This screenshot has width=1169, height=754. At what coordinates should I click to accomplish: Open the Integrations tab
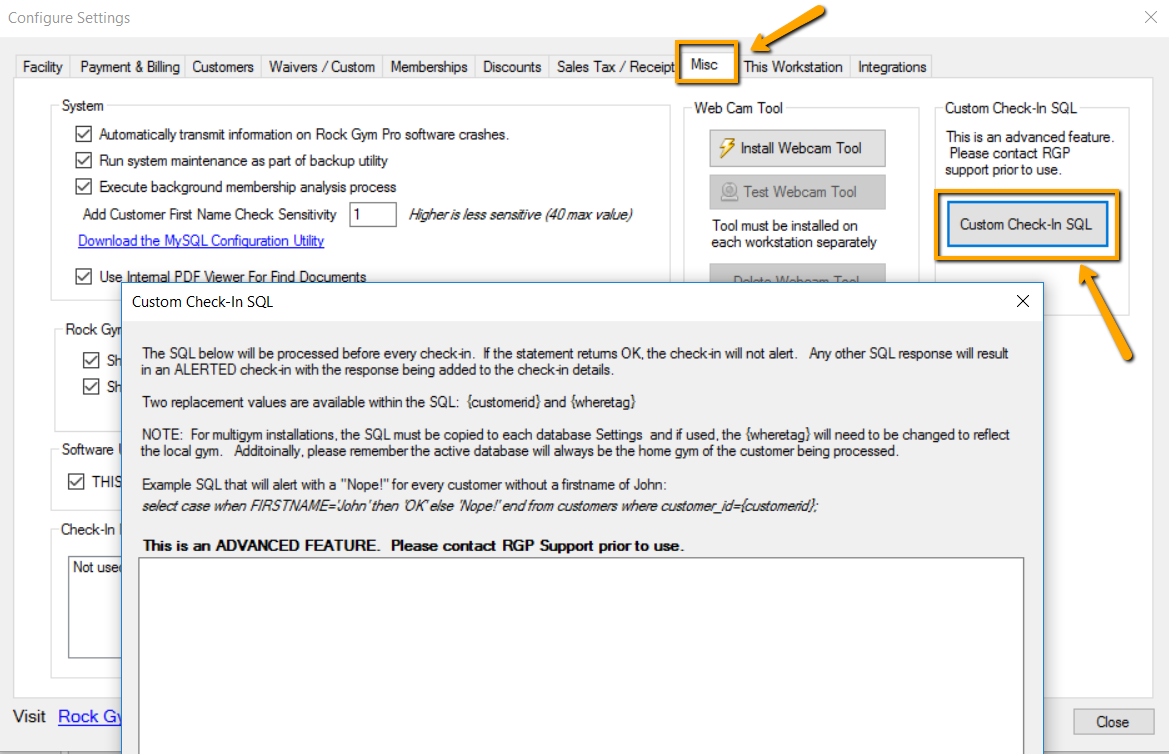(892, 67)
